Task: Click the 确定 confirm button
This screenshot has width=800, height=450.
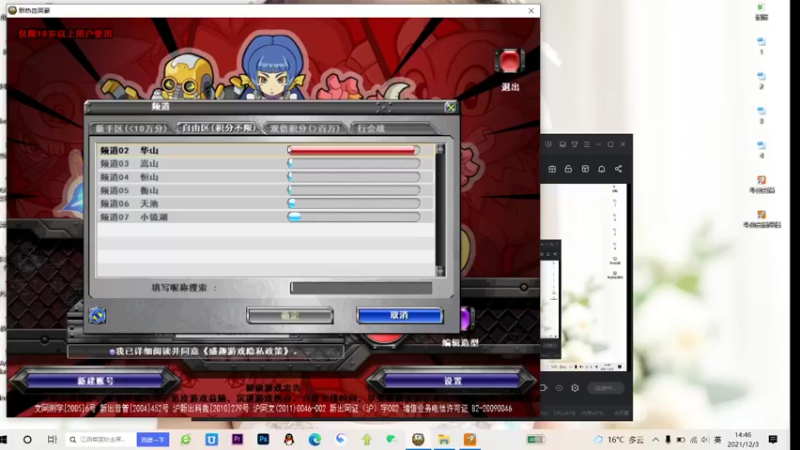Action: pyautogui.click(x=290, y=316)
